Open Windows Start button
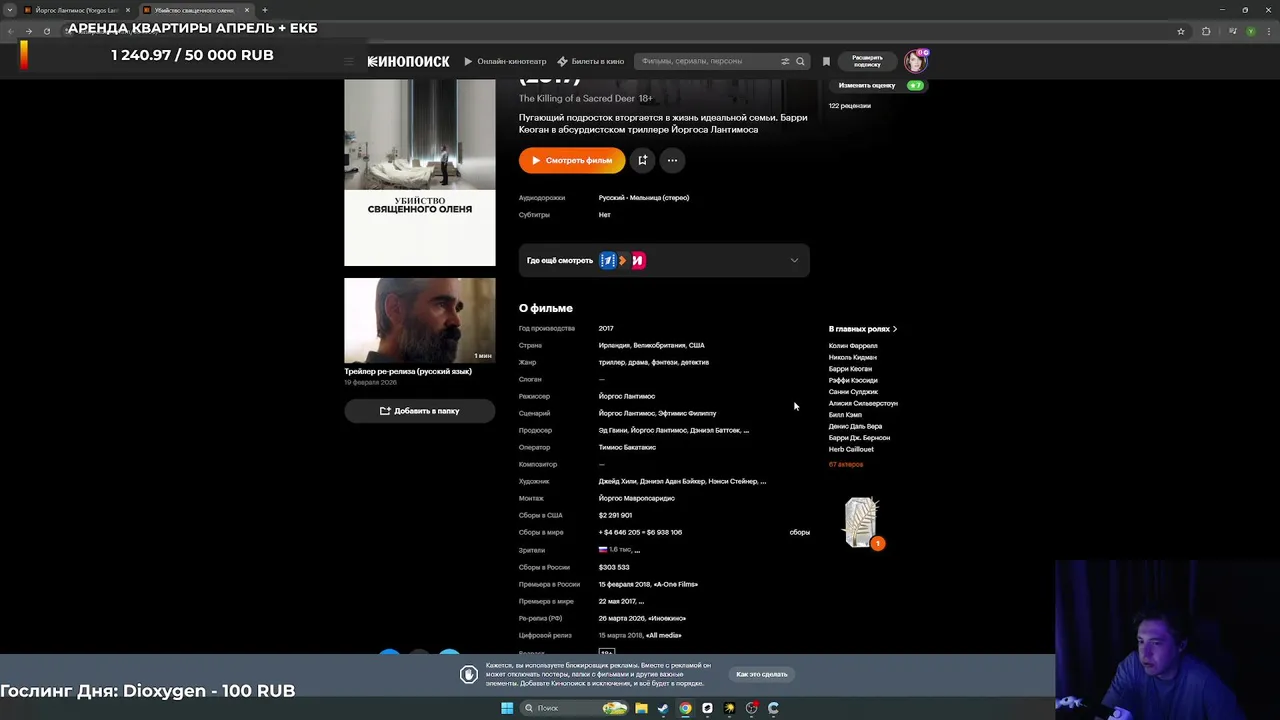 [x=507, y=708]
